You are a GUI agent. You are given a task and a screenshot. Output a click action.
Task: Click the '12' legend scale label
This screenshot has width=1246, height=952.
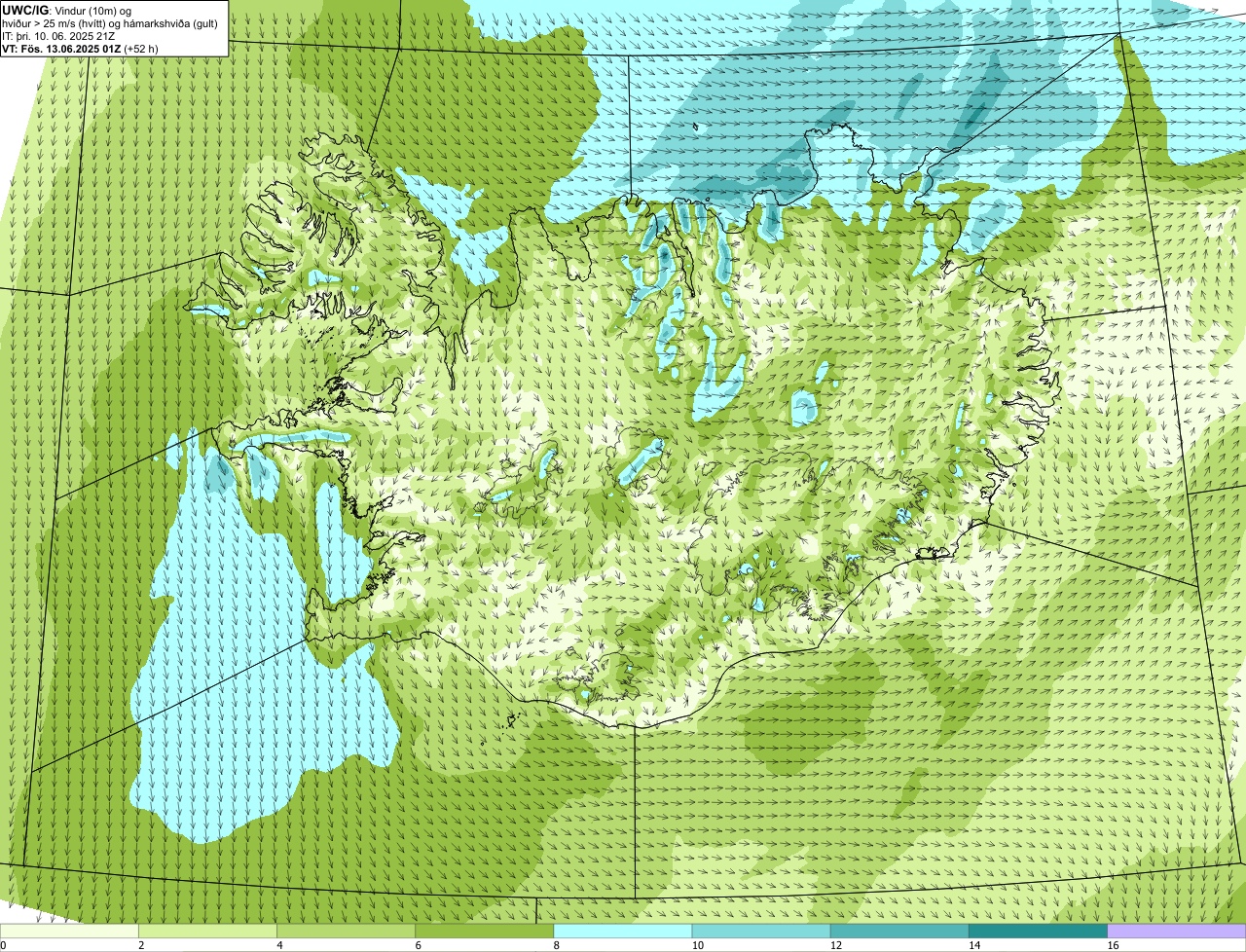tap(835, 945)
